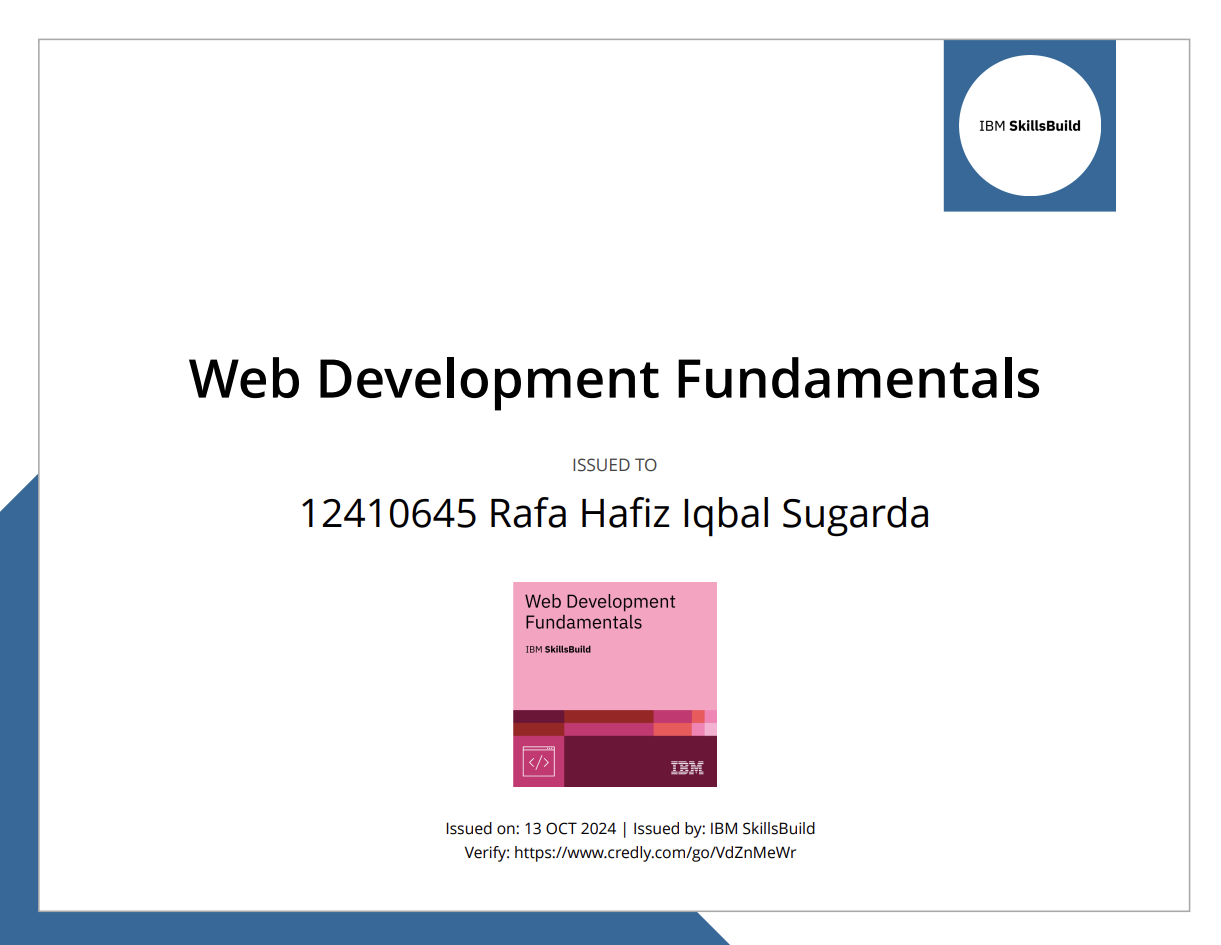Pick the coral orange square in the badge stripe

[x=672, y=729]
